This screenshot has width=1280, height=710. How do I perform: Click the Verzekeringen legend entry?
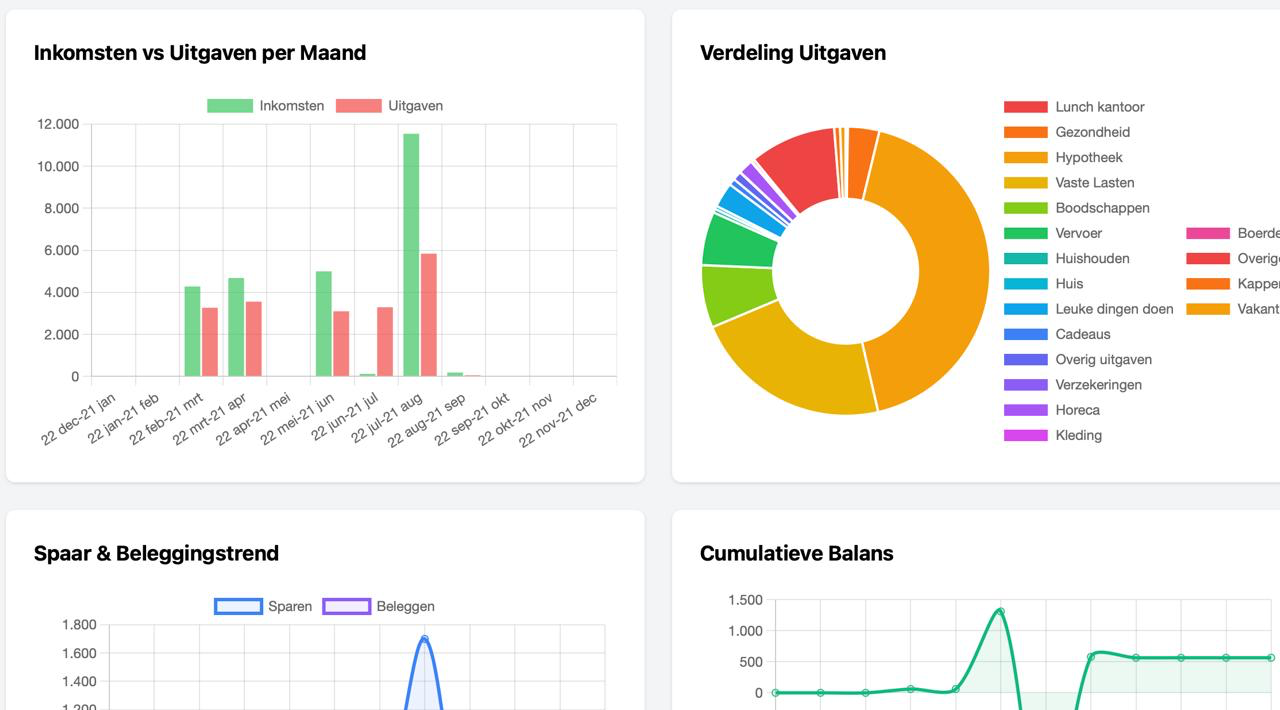[1073, 385]
